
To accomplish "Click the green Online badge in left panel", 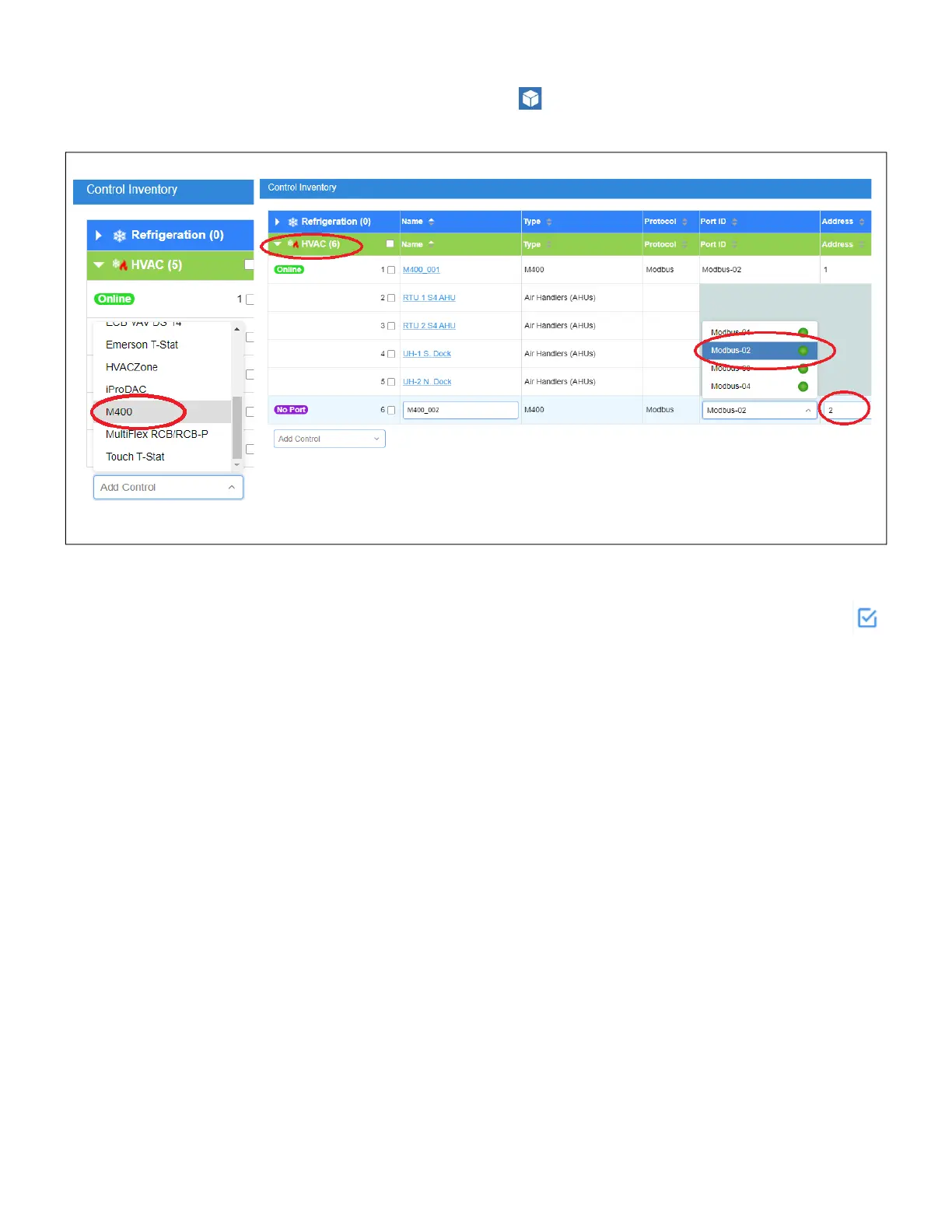I will point(114,299).
